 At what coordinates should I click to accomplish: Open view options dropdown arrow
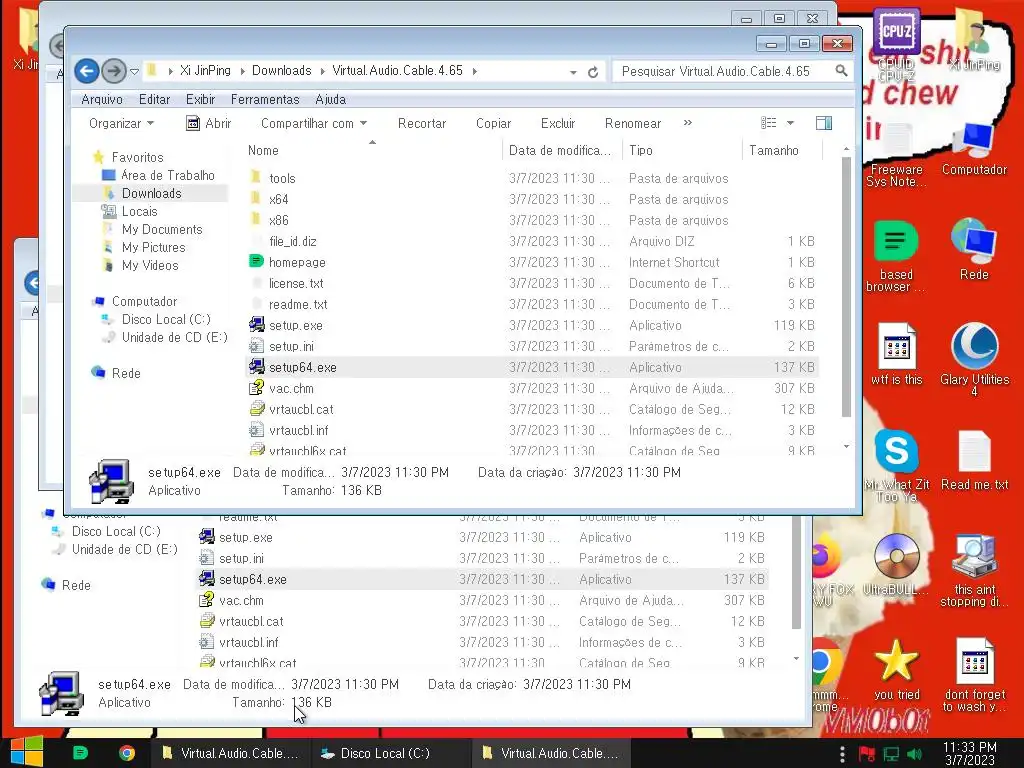(790, 123)
